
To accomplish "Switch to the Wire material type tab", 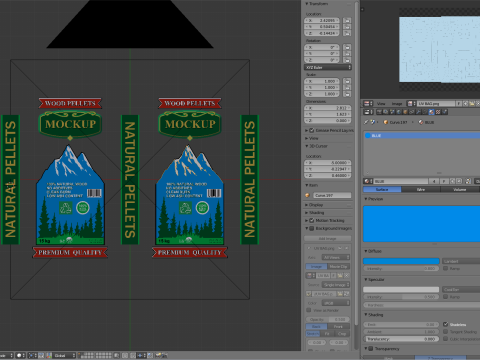I will click(x=421, y=189).
